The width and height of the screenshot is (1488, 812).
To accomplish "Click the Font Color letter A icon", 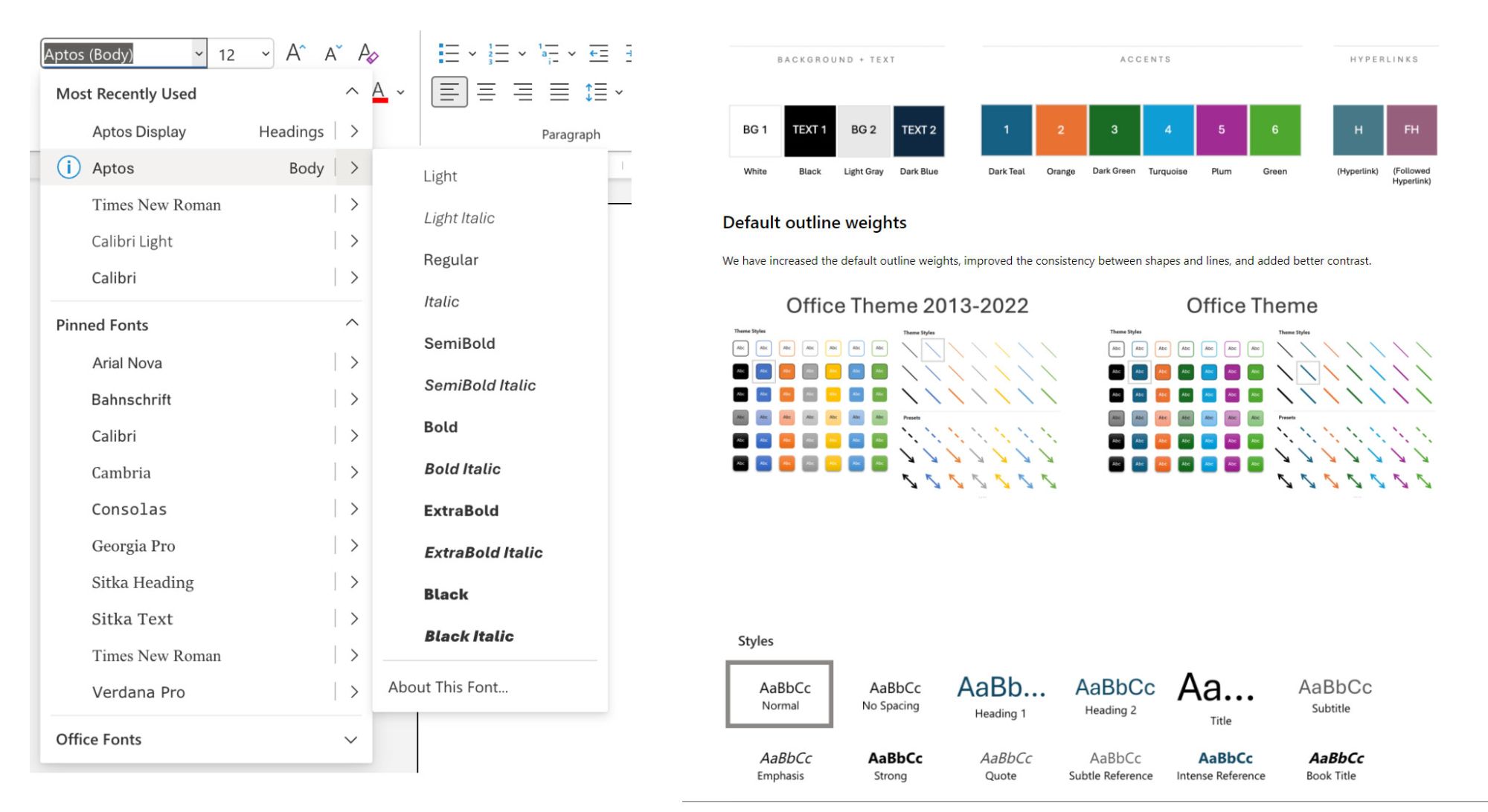I will click(x=379, y=92).
